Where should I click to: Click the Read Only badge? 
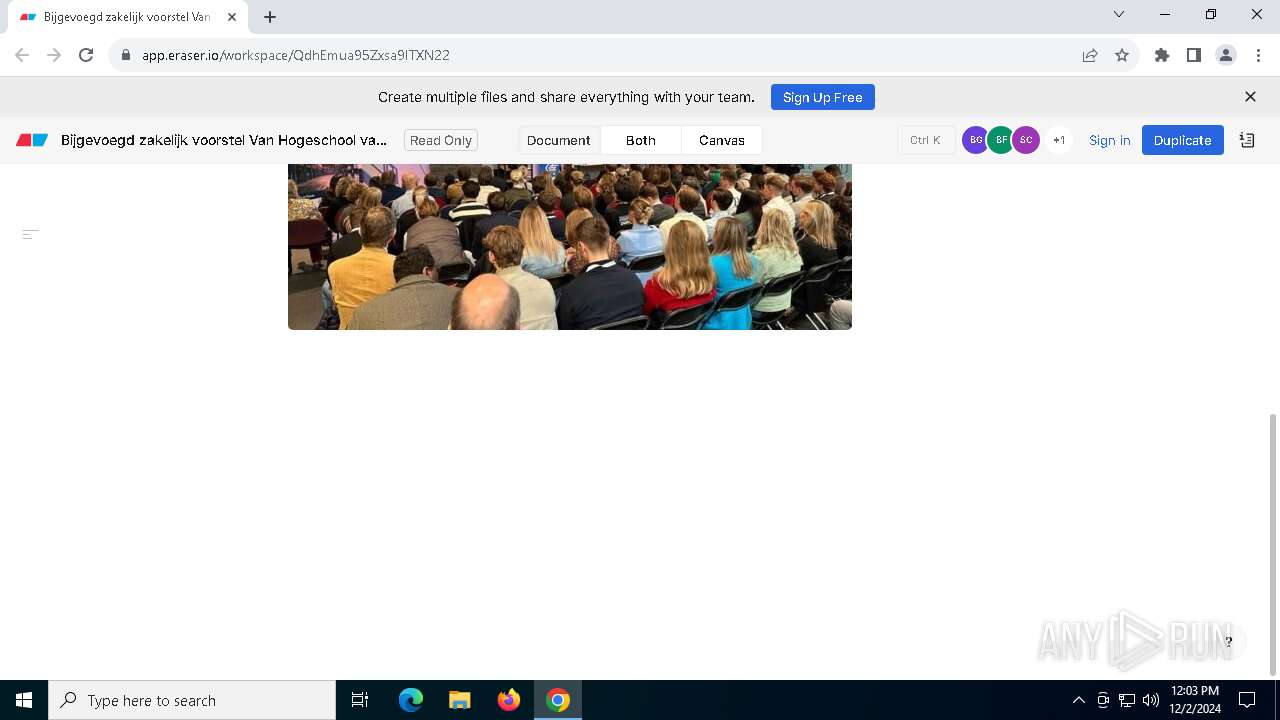point(441,140)
